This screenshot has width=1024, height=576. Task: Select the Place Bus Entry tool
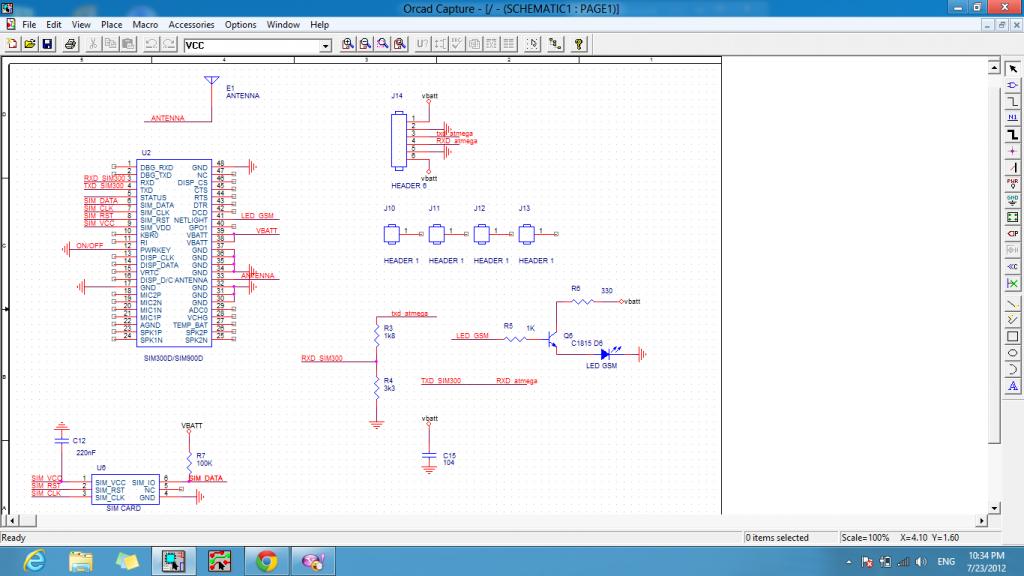point(1012,167)
